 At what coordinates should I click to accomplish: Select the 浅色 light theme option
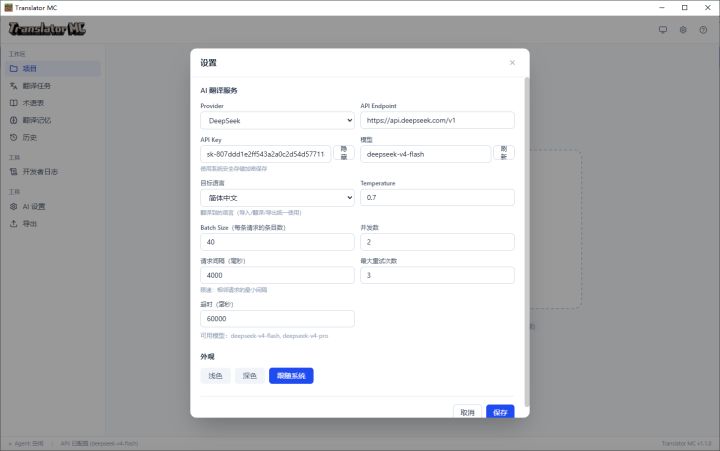point(215,376)
